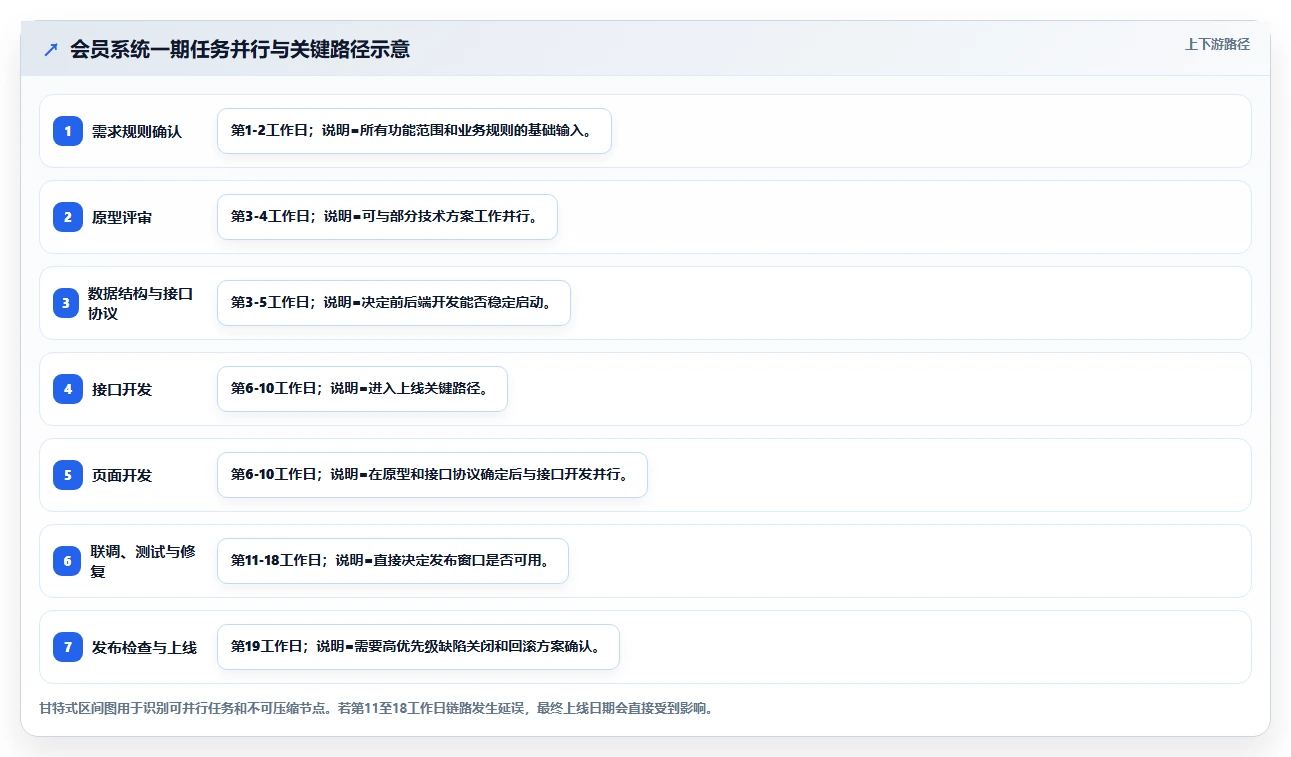
Task: Open the 第1-2工作日 schedule box
Action: coord(414,131)
